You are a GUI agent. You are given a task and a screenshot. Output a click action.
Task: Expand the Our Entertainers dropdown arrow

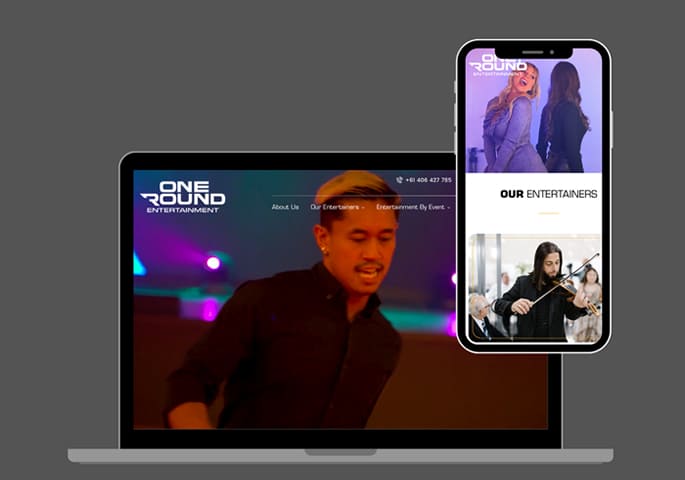(x=363, y=208)
